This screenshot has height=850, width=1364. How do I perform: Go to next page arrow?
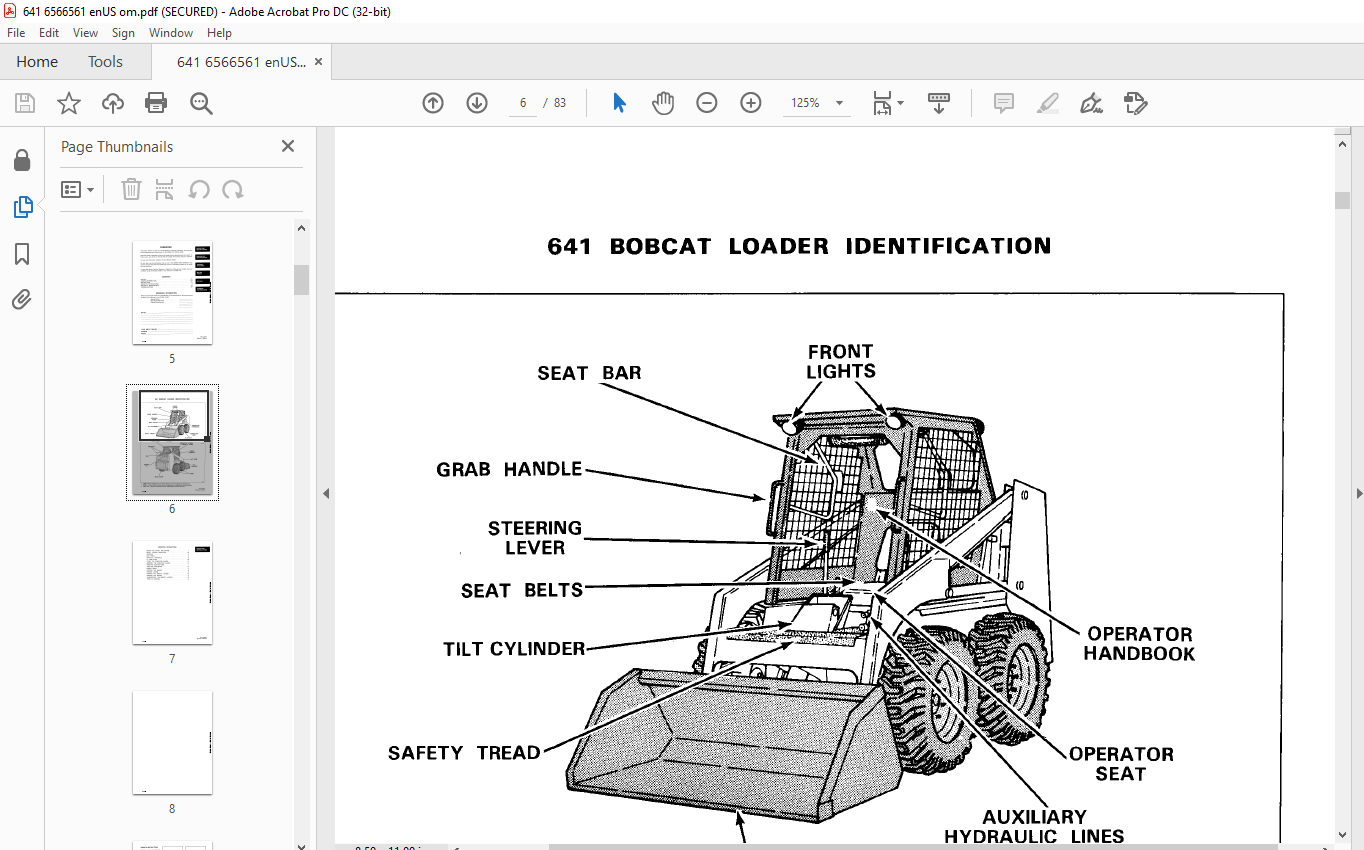coord(477,103)
